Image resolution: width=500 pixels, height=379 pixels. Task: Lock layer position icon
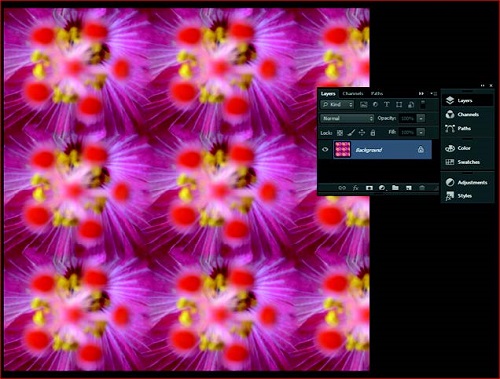point(362,133)
